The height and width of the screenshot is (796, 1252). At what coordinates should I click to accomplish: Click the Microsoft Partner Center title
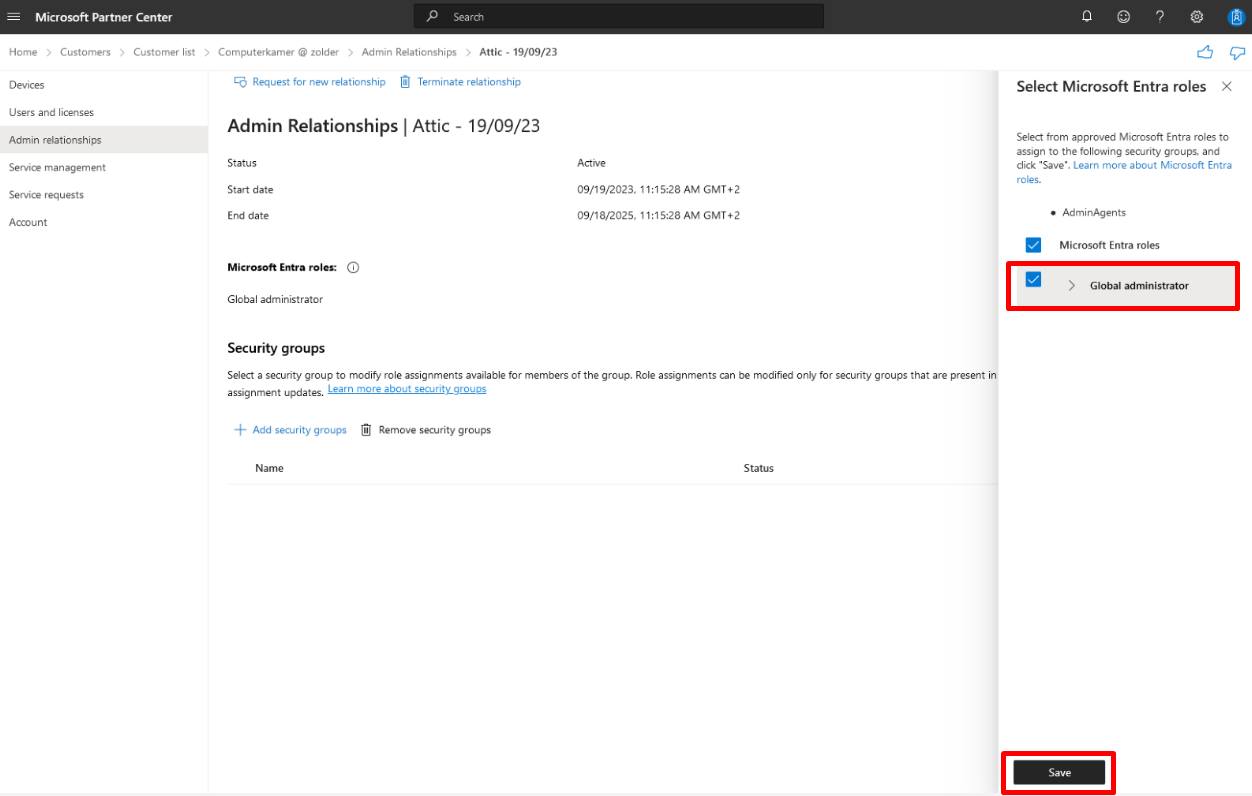click(104, 17)
